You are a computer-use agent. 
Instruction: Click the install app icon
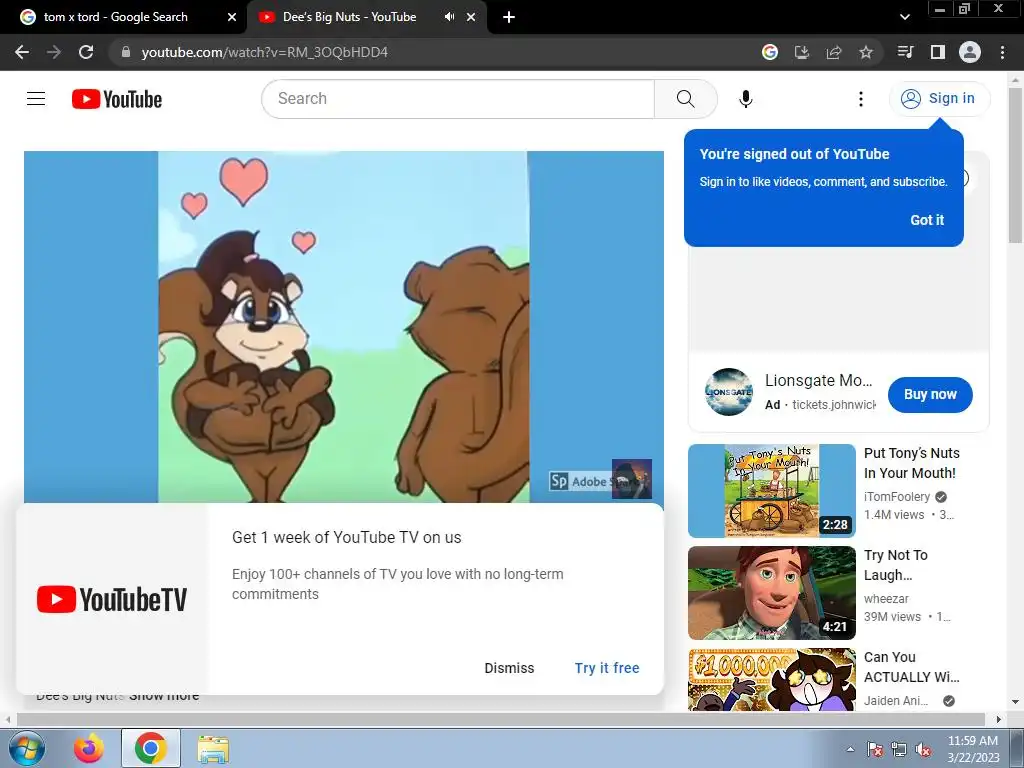pyautogui.click(x=802, y=52)
